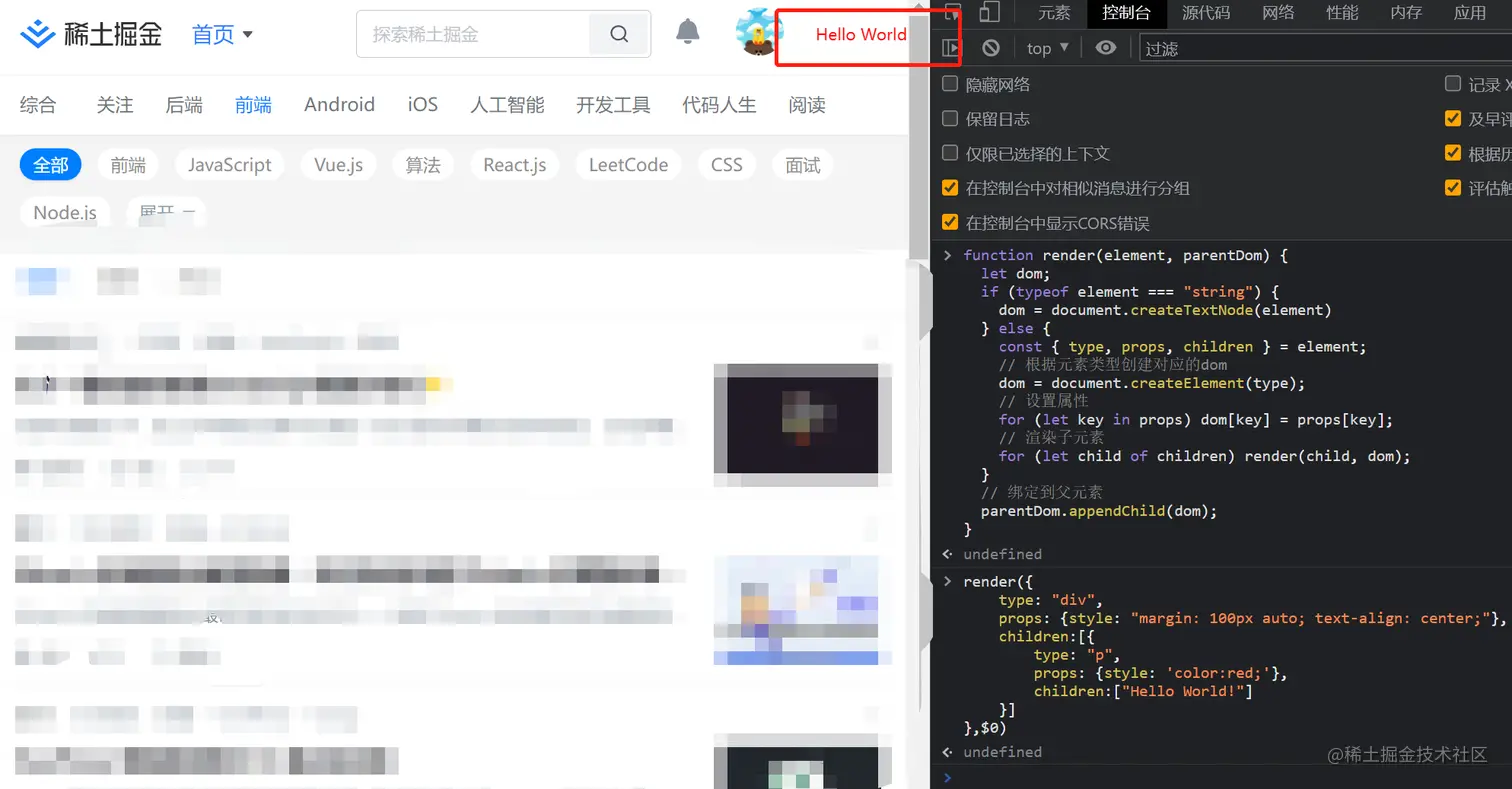
Task: Click the line "dom = document.createTextNode(element)"
Action: (1165, 310)
